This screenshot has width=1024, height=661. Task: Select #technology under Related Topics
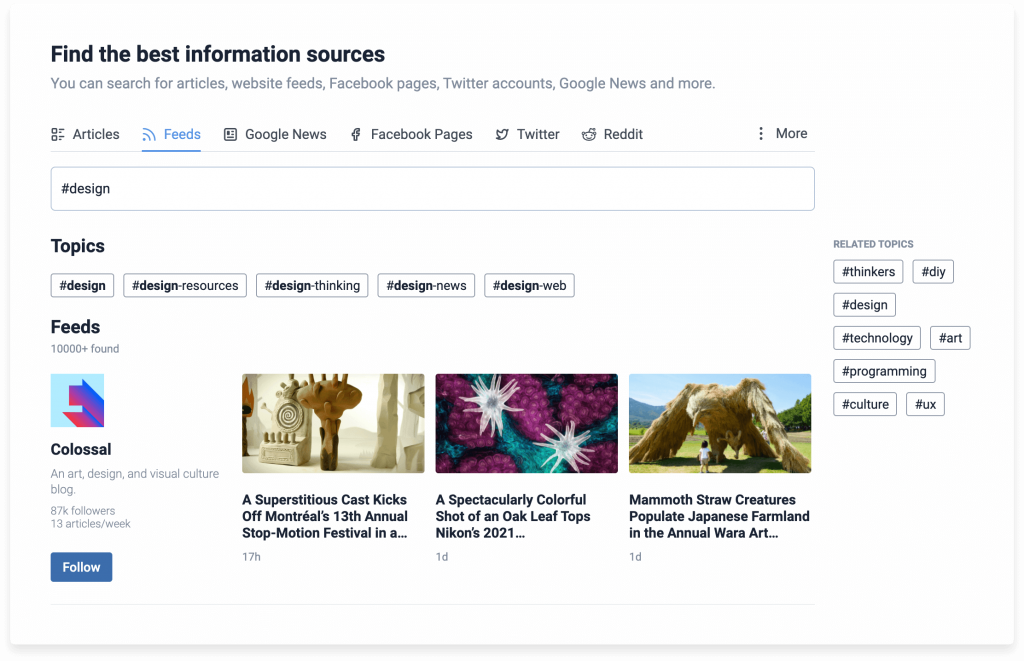coord(877,337)
